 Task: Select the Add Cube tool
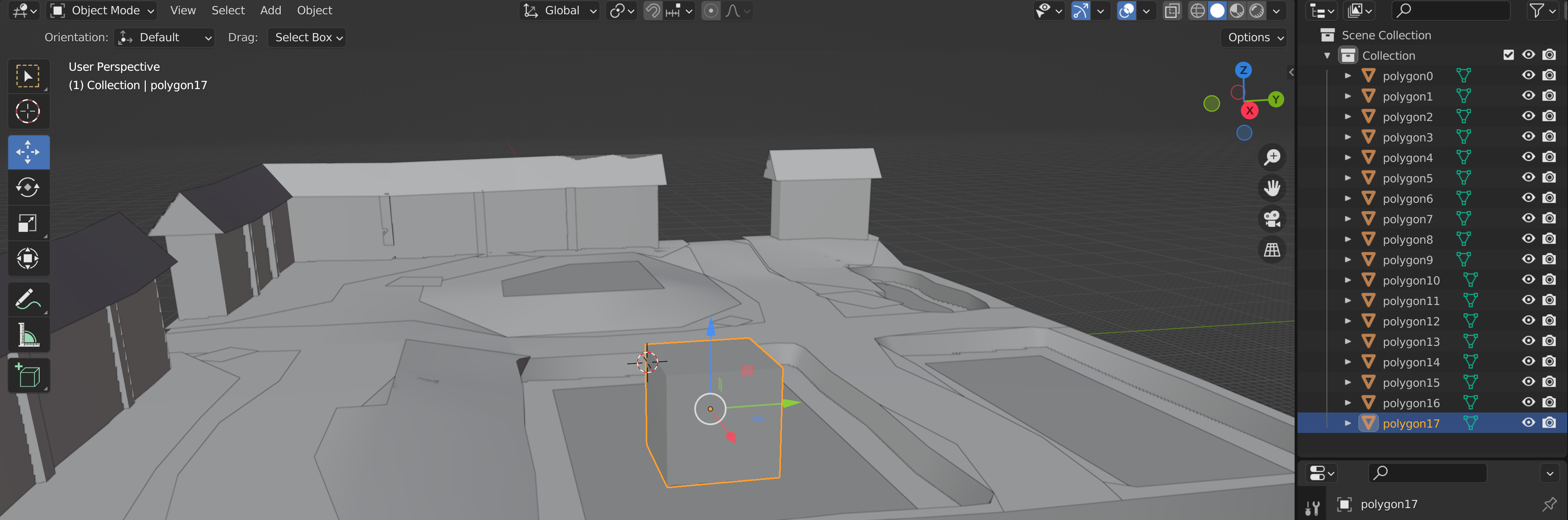click(x=27, y=375)
